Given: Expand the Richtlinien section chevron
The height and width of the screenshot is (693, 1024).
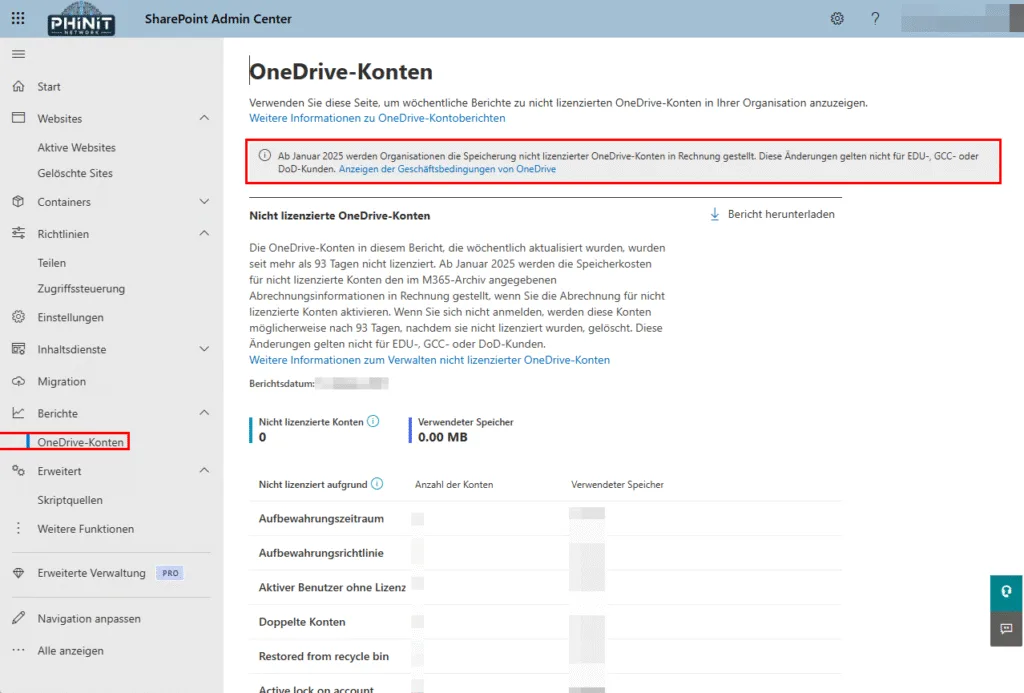Looking at the screenshot, I should [206, 234].
